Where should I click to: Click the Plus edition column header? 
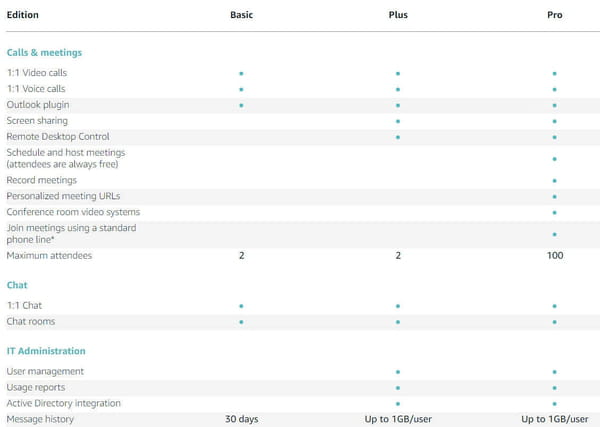398,15
